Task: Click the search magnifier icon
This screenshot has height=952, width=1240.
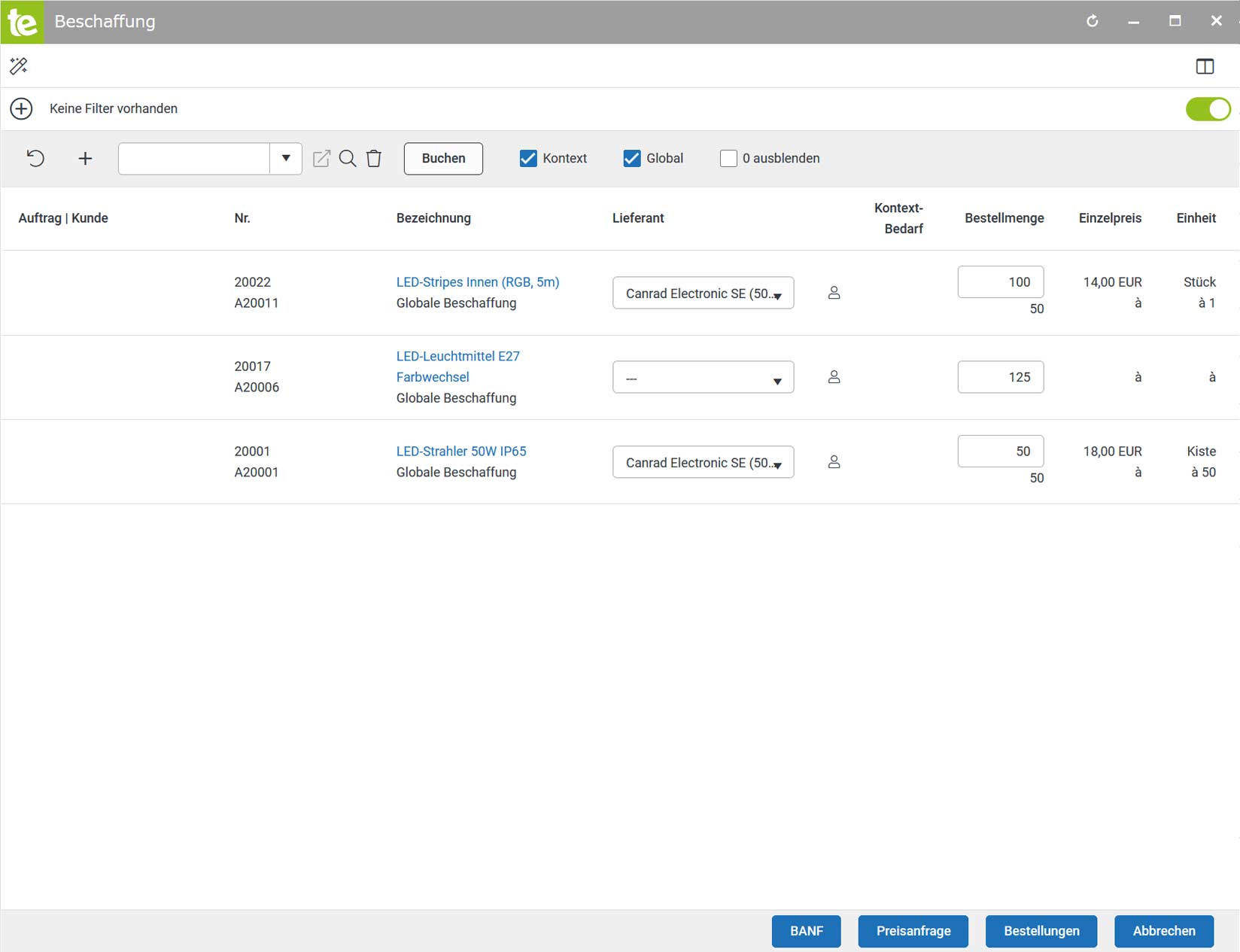Action: [348, 158]
